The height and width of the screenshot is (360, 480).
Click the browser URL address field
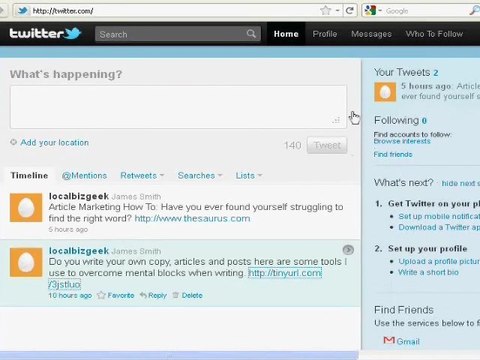pos(173,11)
